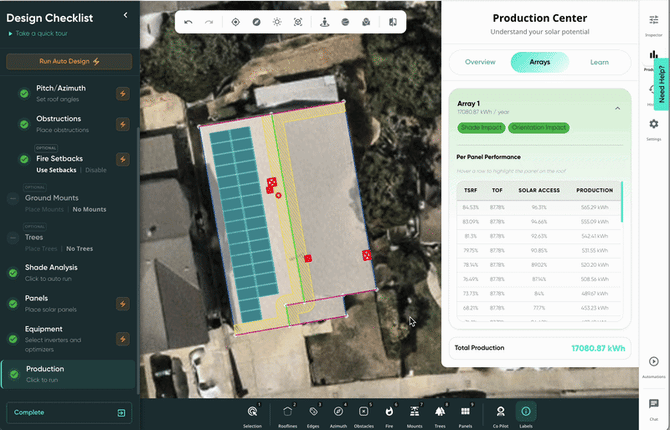
Task: Click the Production checklist step
Action: (69, 374)
